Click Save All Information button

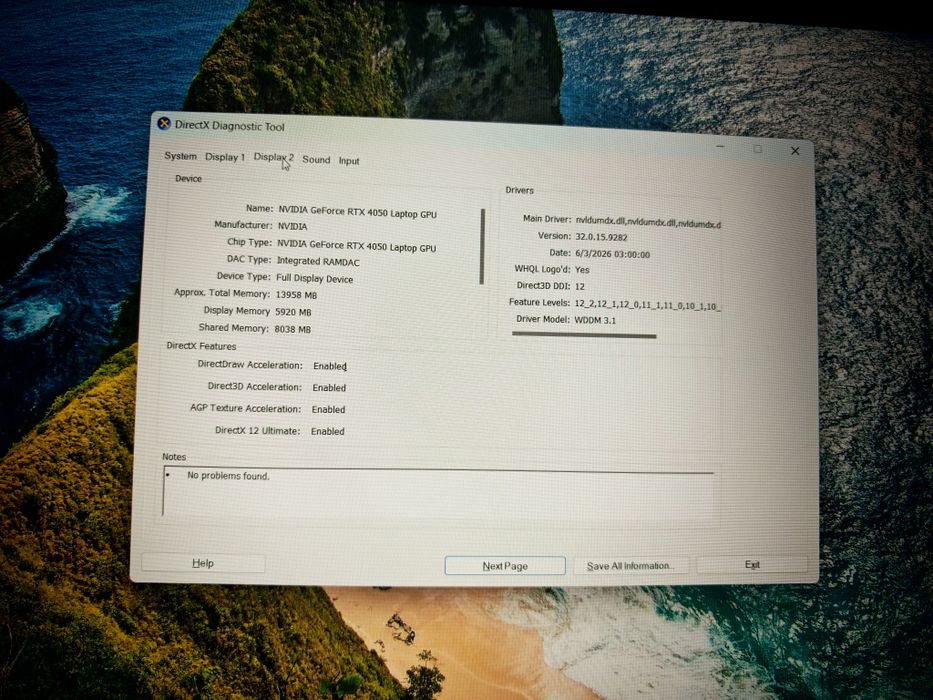pos(630,565)
